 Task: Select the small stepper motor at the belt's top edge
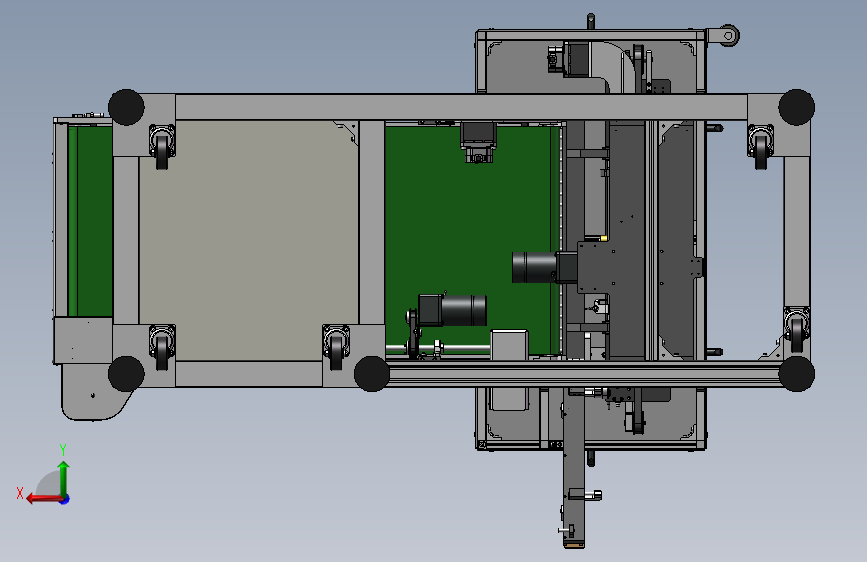[x=478, y=142]
